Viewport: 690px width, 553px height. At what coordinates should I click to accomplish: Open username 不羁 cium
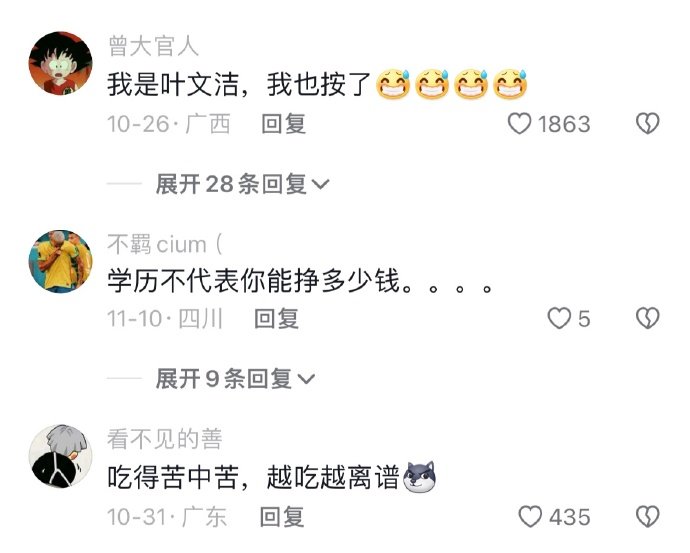(x=165, y=245)
